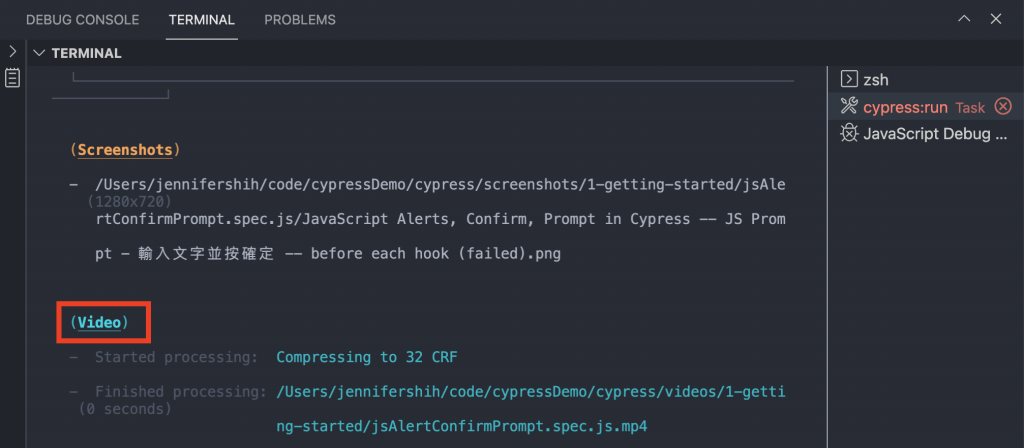Click the JavaScript Debug bug icon

[848, 134]
